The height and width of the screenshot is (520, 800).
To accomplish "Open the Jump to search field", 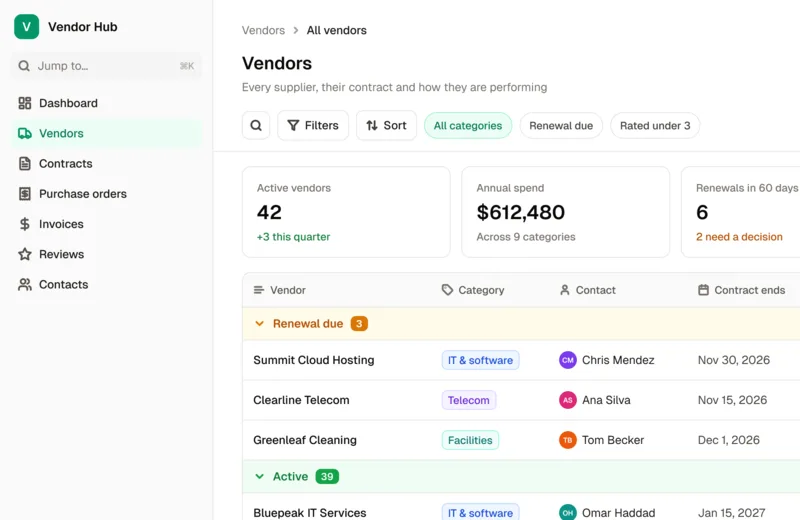I will tap(106, 66).
